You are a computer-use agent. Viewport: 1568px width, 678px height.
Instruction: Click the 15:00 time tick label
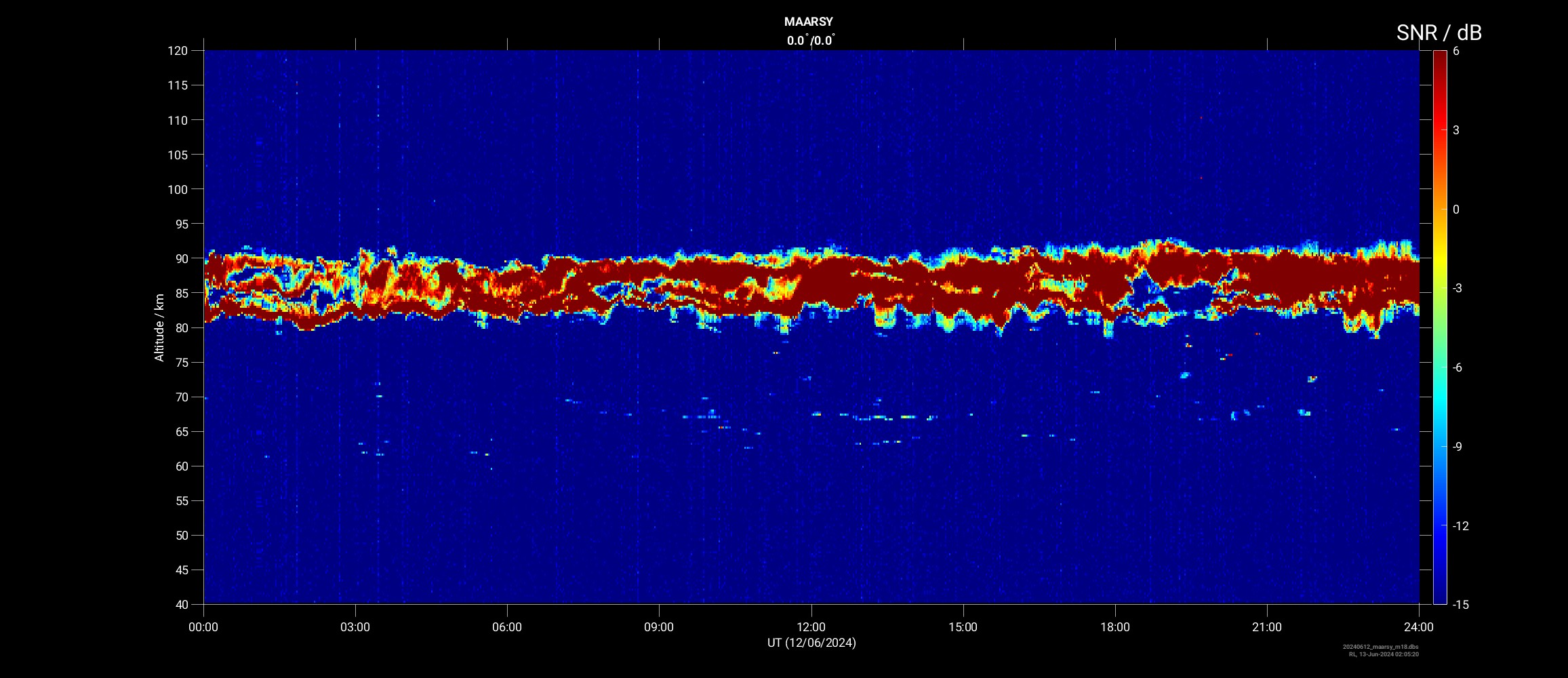963,627
